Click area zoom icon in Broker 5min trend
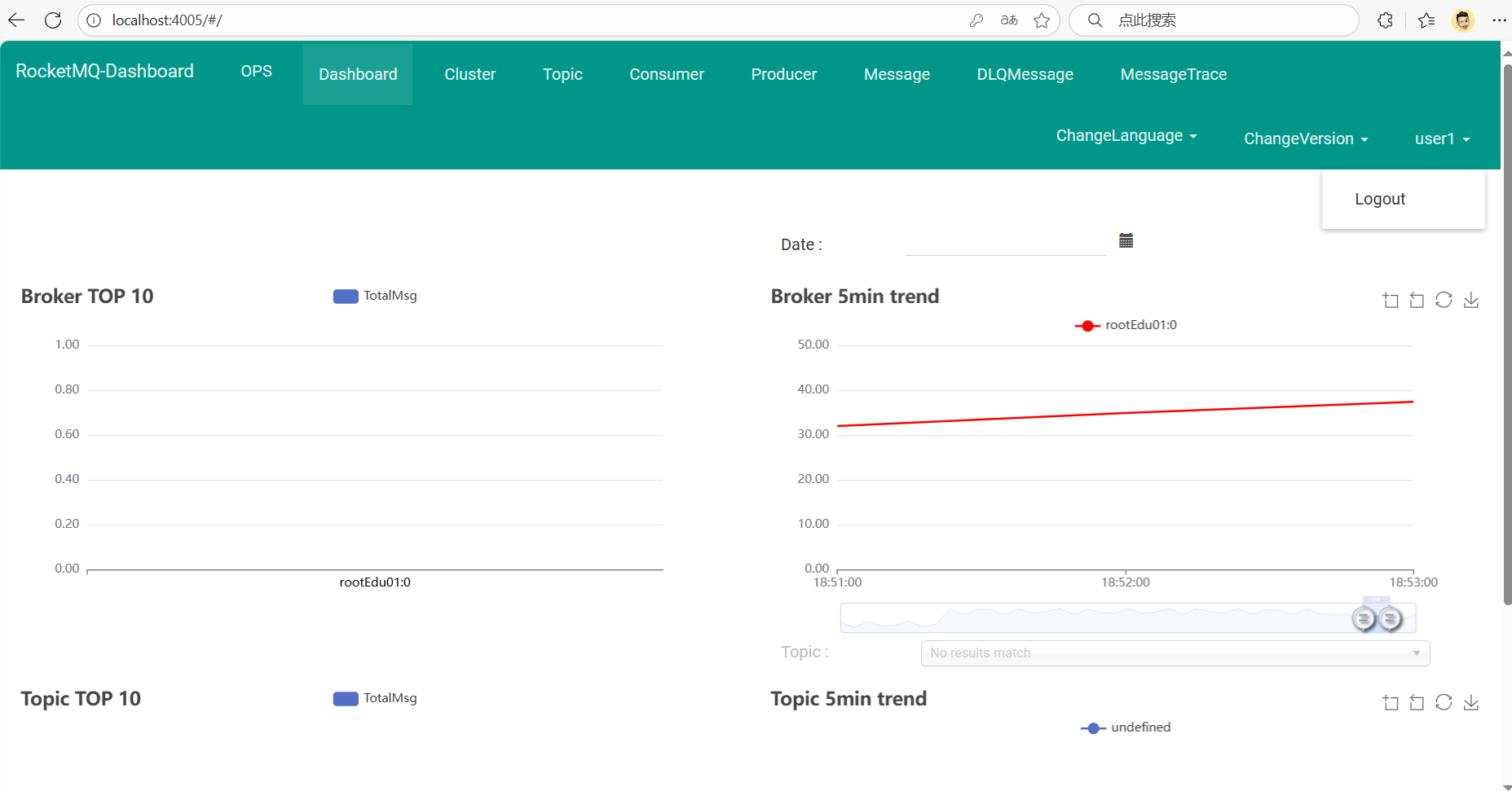Viewport: 1512px width, 791px height. point(1391,301)
